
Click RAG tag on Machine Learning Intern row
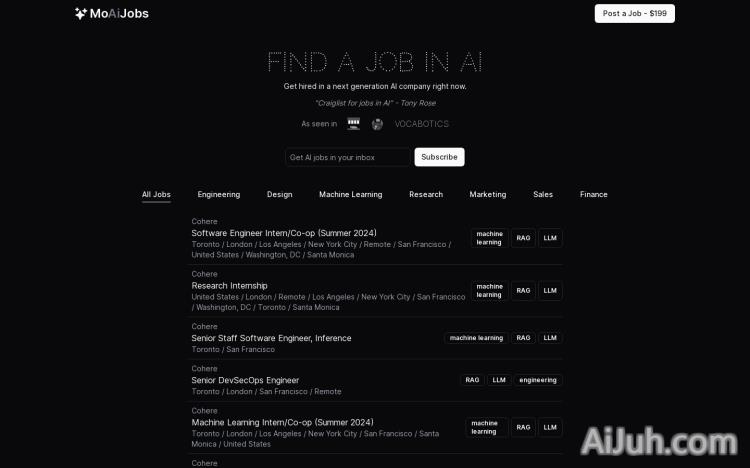(x=523, y=427)
